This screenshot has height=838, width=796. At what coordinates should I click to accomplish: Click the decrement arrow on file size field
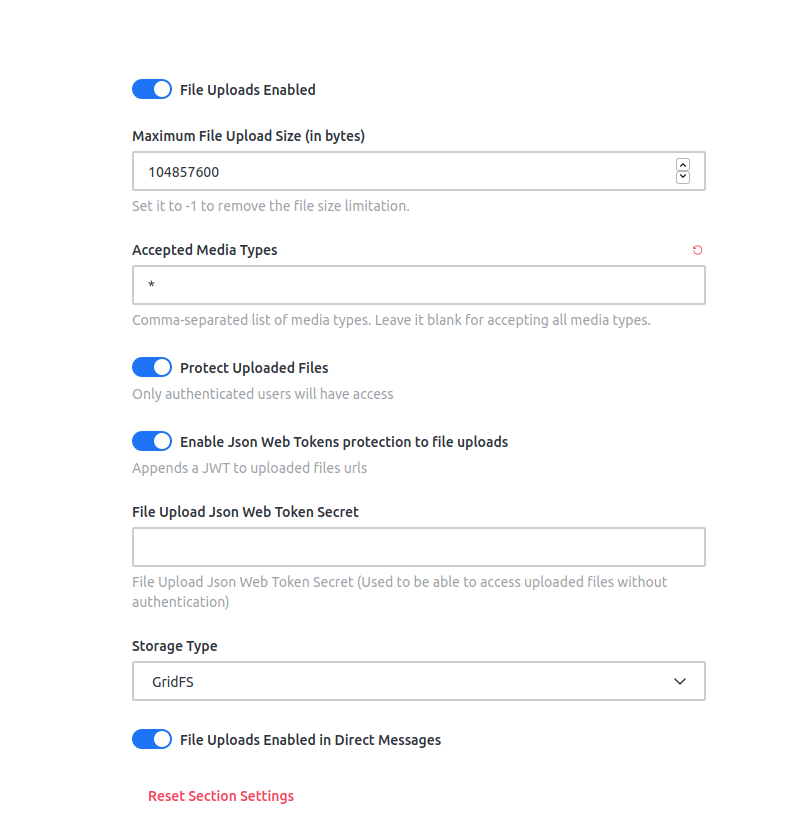pos(683,177)
